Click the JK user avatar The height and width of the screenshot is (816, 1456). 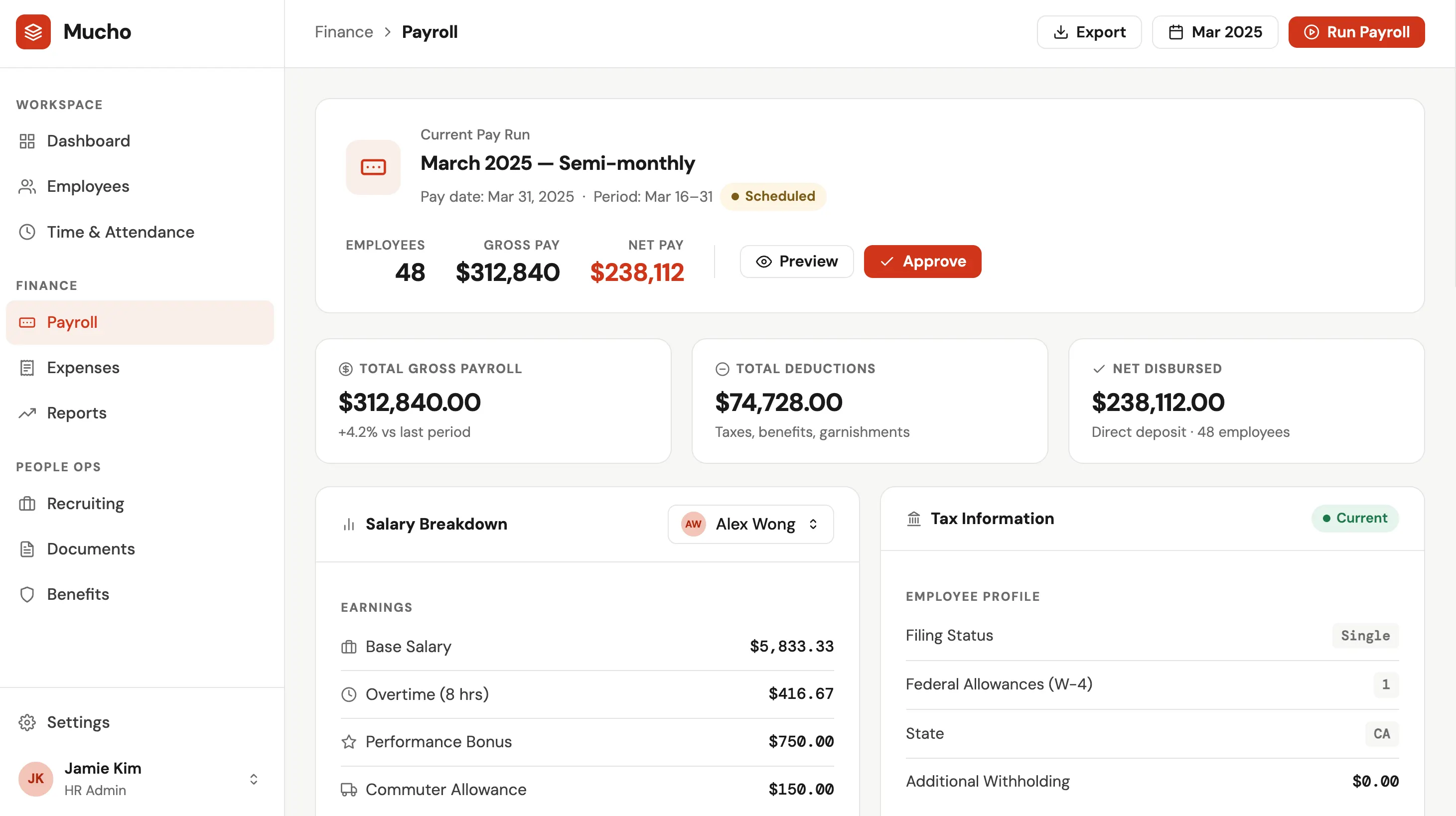tap(35, 779)
